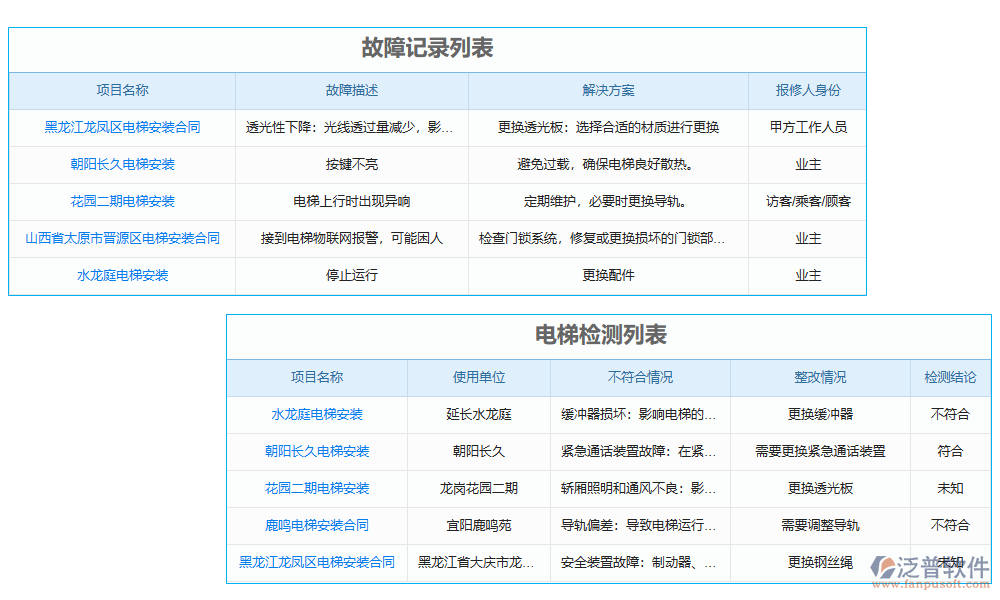Click the 检测结论 column header
This screenshot has height=600, width=1000.
pyautogui.click(x=950, y=377)
